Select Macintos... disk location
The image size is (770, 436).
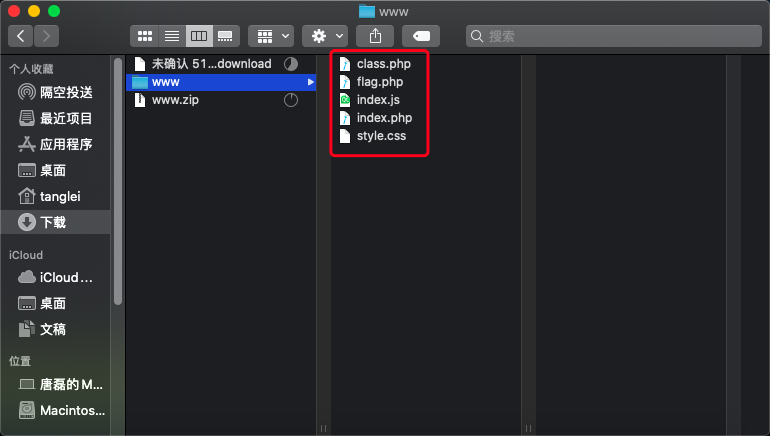click(55, 410)
